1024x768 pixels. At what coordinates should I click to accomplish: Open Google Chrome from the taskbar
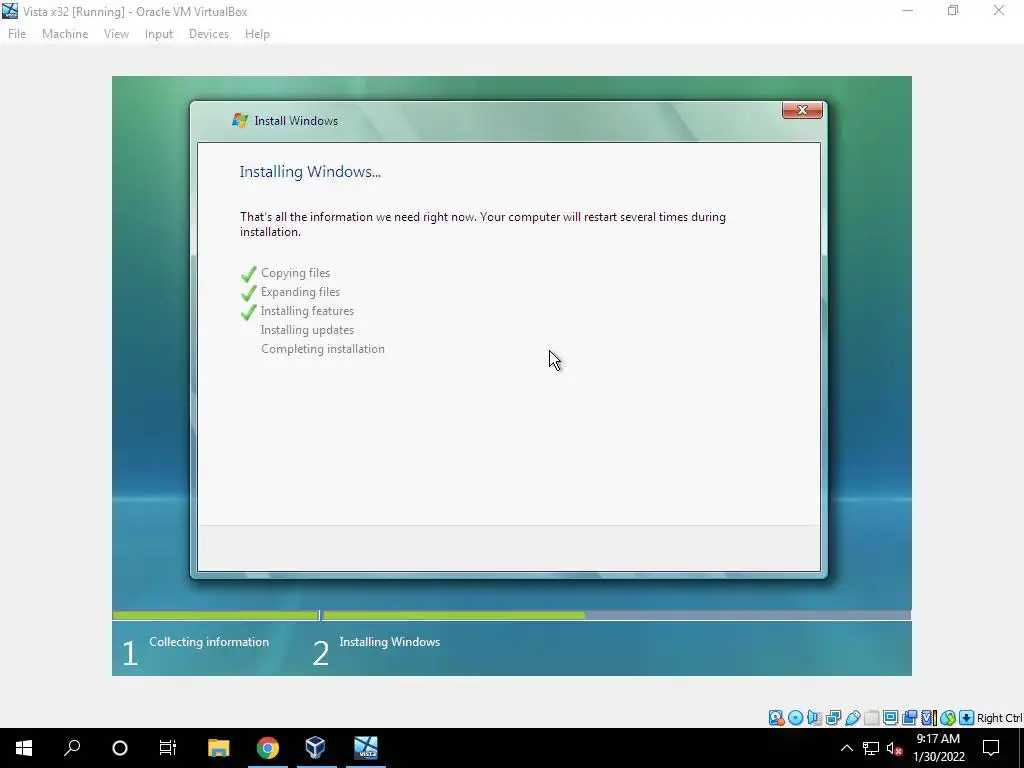[267, 748]
